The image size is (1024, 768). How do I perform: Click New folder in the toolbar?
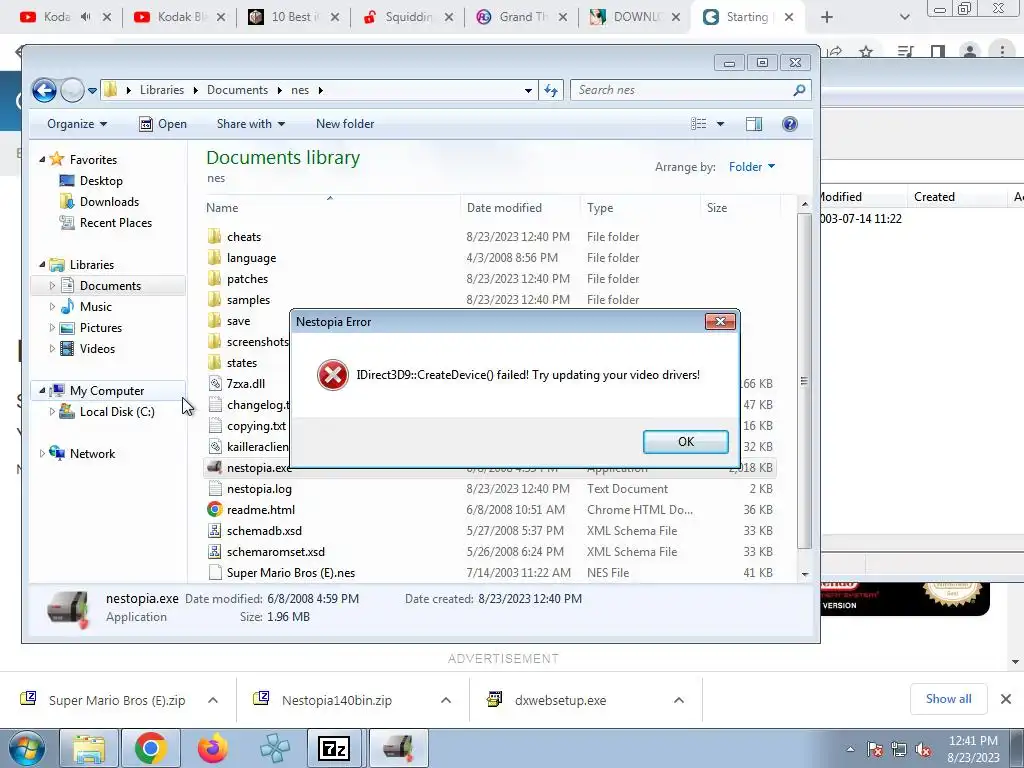click(x=345, y=124)
